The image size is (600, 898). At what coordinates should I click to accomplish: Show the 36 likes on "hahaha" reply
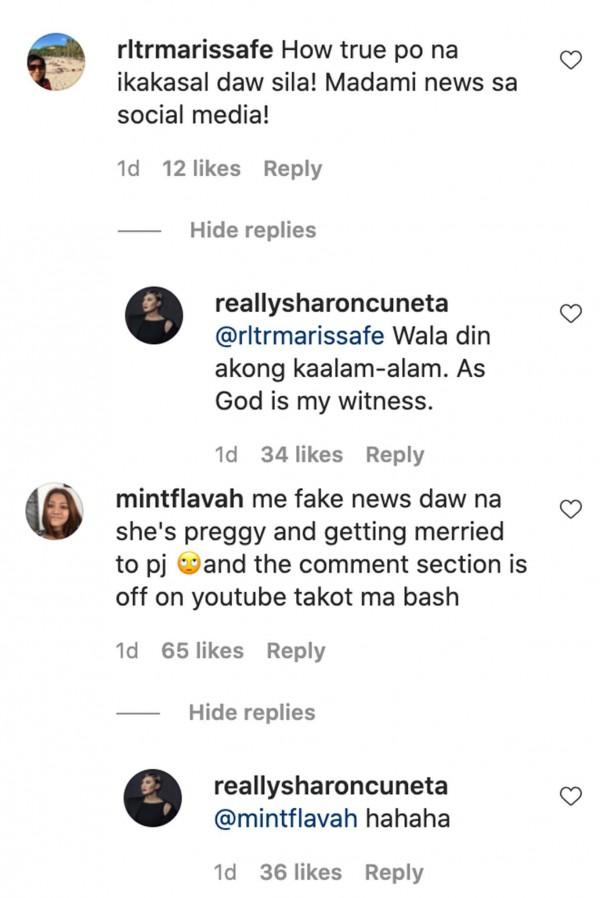pos(300,873)
